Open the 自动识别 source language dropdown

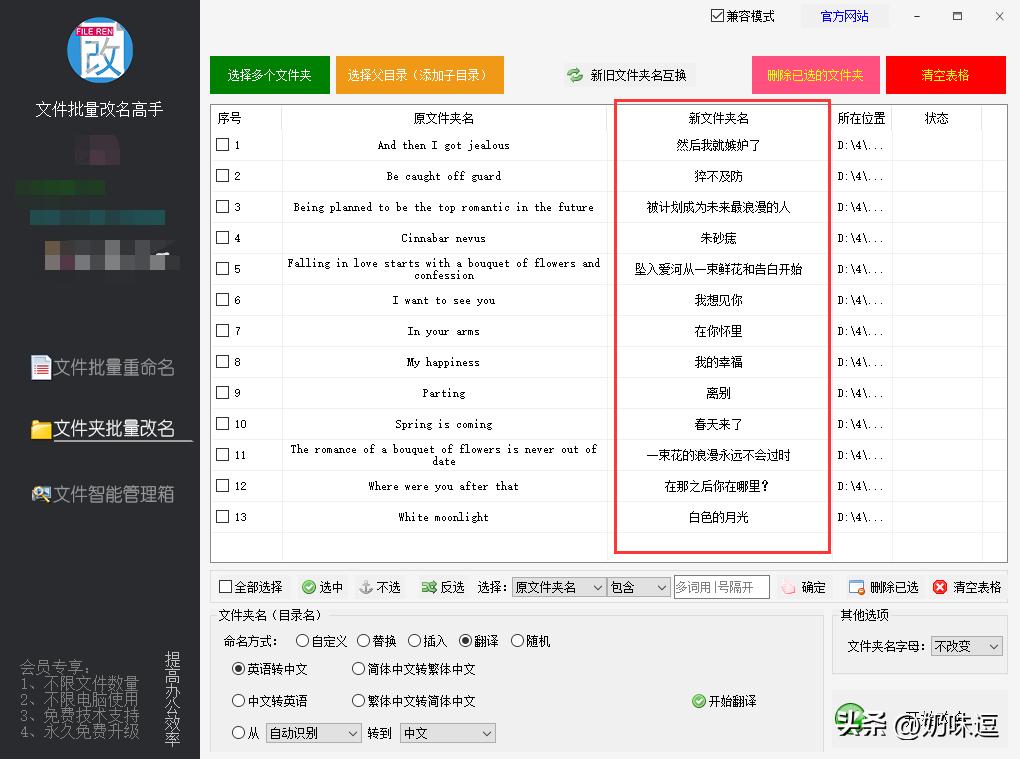click(313, 733)
